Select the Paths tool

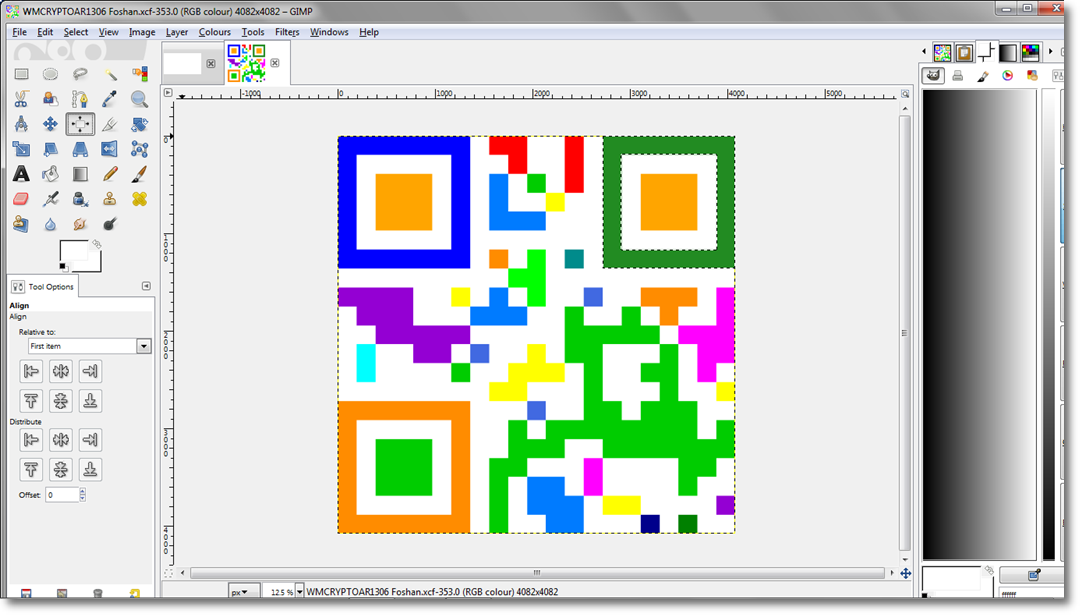tap(80, 99)
